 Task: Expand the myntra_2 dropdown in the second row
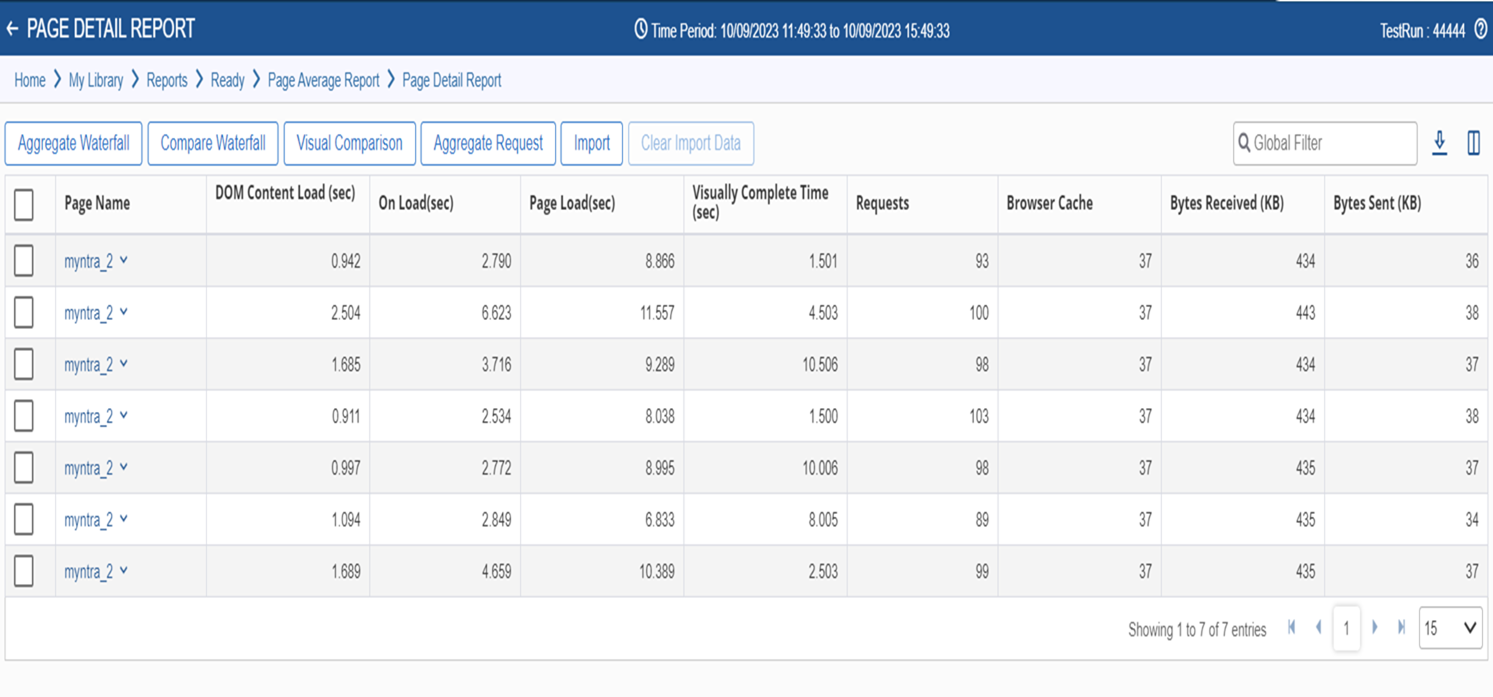point(123,312)
